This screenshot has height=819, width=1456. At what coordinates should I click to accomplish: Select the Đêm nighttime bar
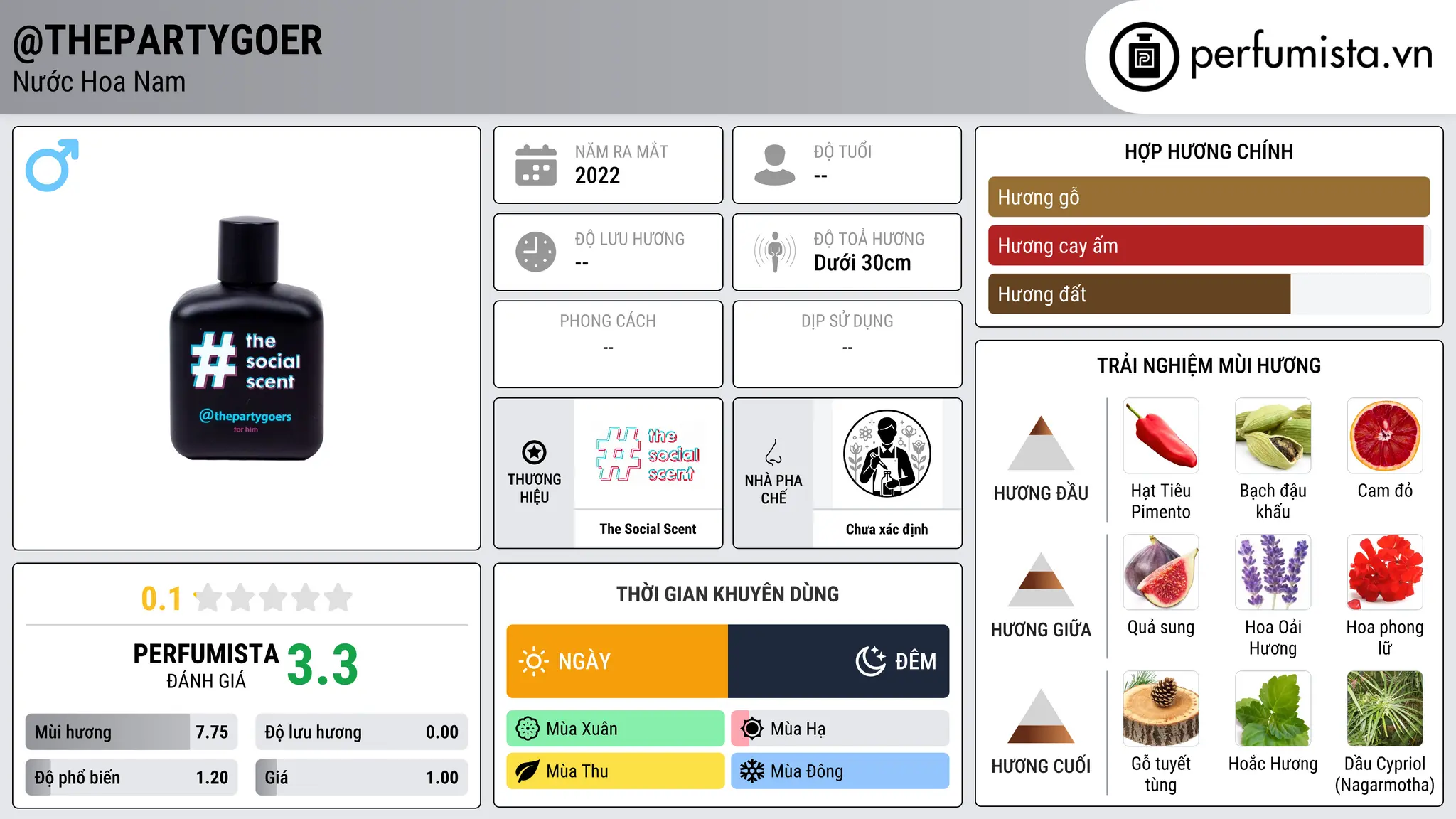coord(839,661)
